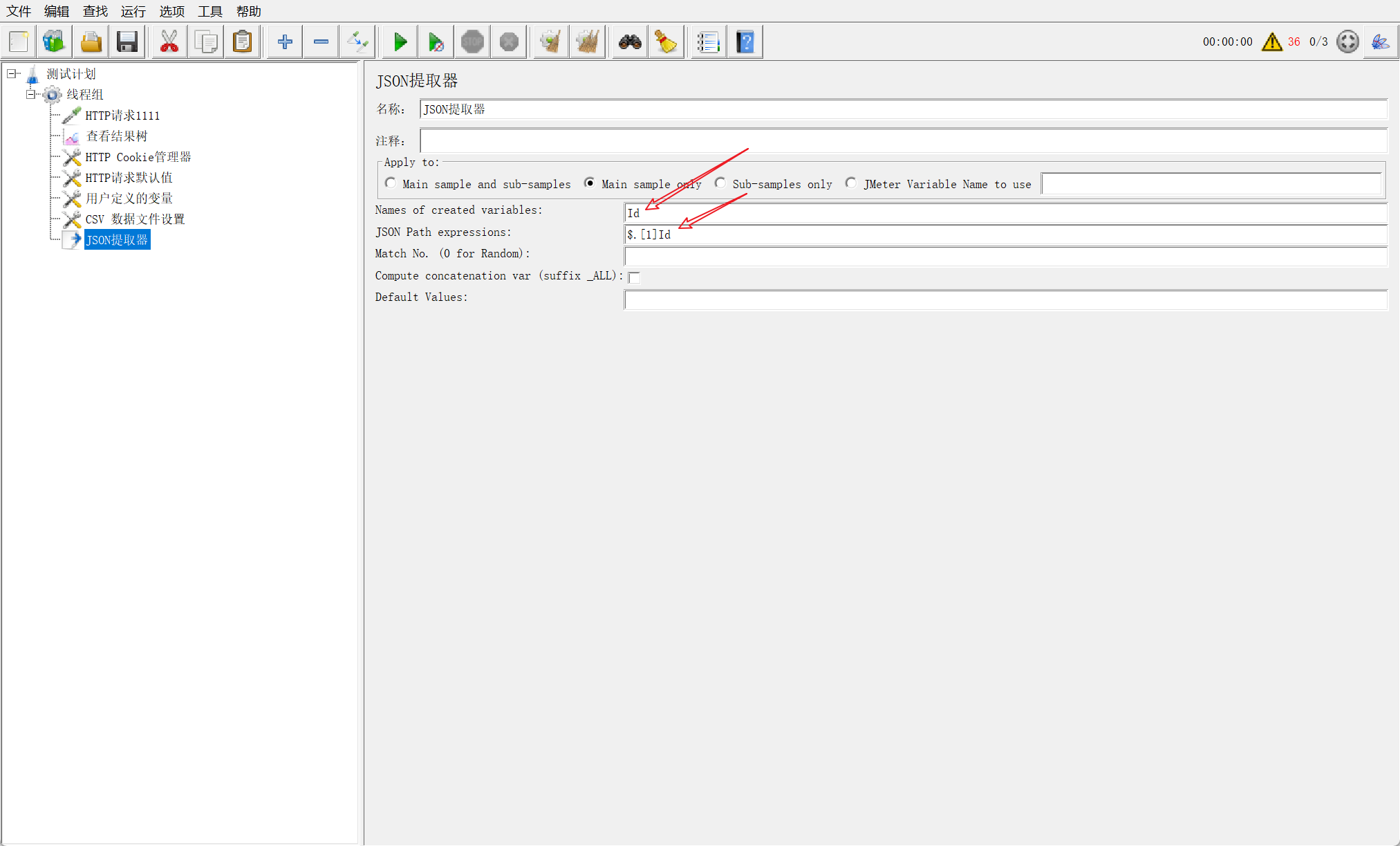This screenshot has height=846, width=1400.
Task: Click the Default Values input field
Action: [1005, 300]
